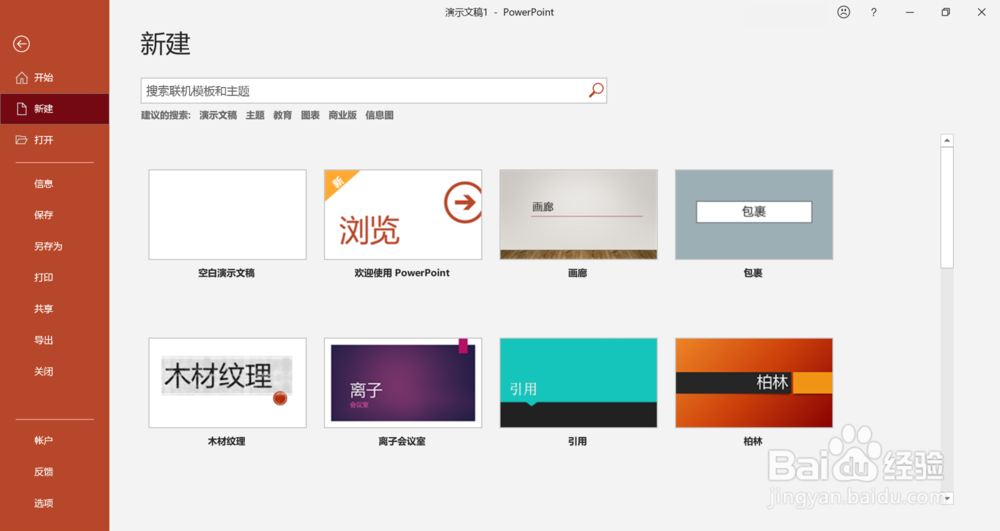
Task: Close the PowerPoint window
Action: click(x=982, y=12)
